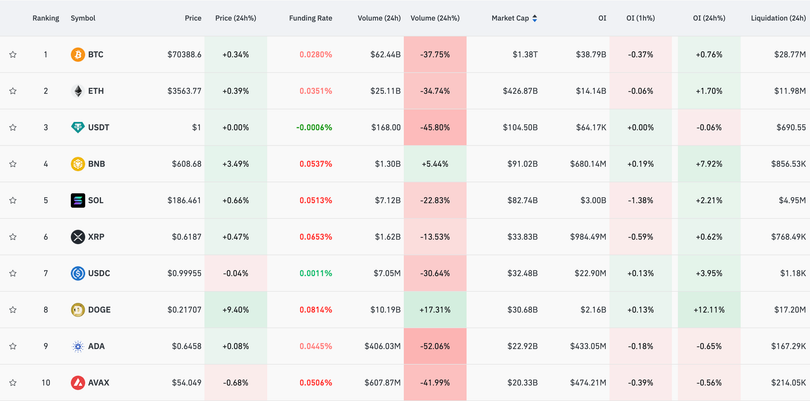The image size is (810, 401).
Task: Toggle favorite star for SOL row
Action: [x=13, y=201]
